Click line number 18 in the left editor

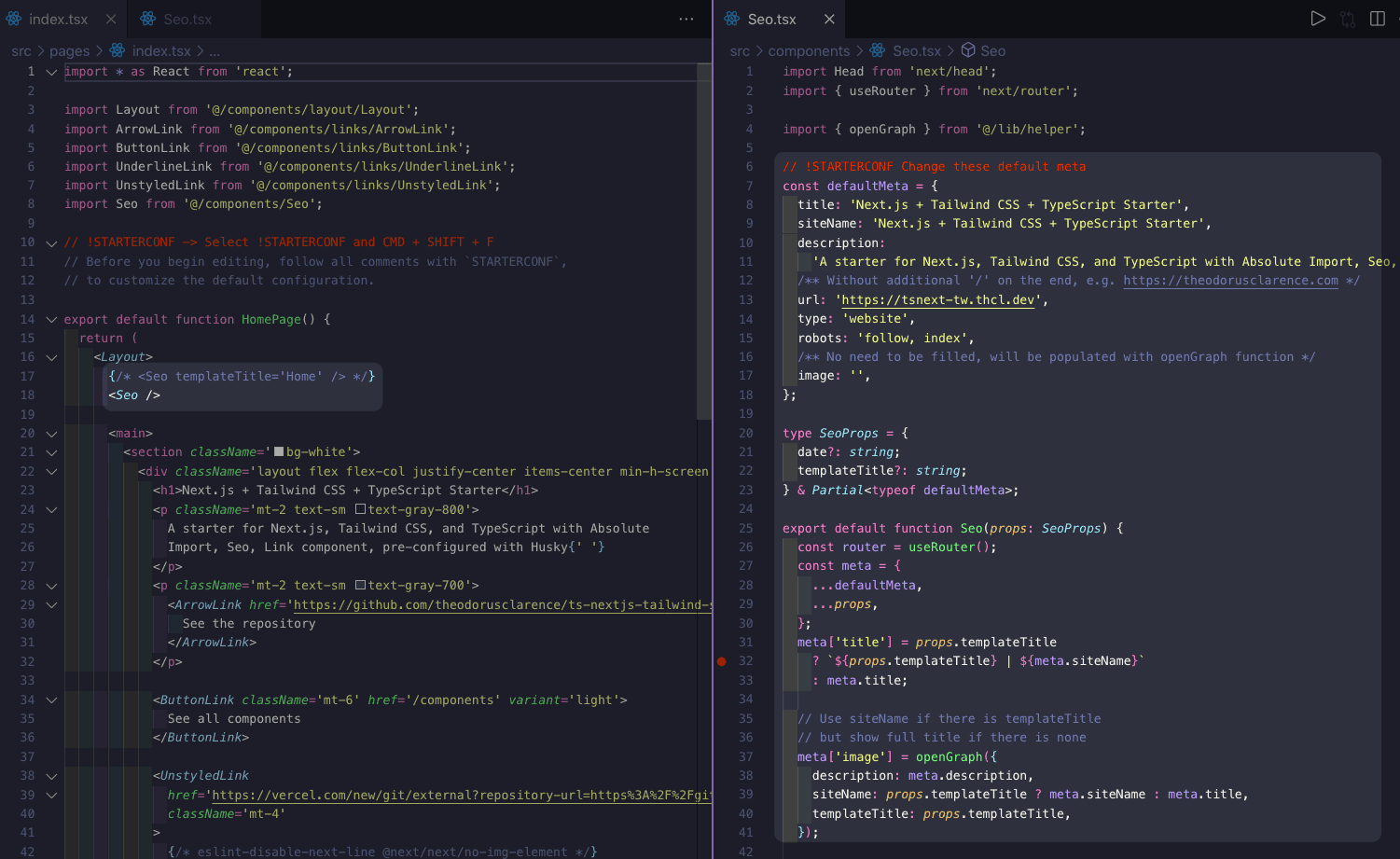(x=27, y=395)
